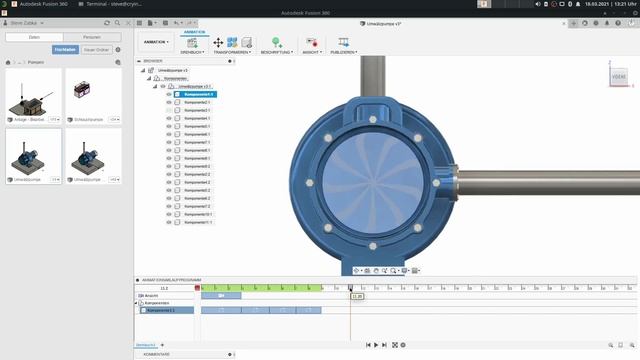The width and height of the screenshot is (640, 360).
Task: Toggle visibility of Komponente2:1
Action: pos(169,102)
